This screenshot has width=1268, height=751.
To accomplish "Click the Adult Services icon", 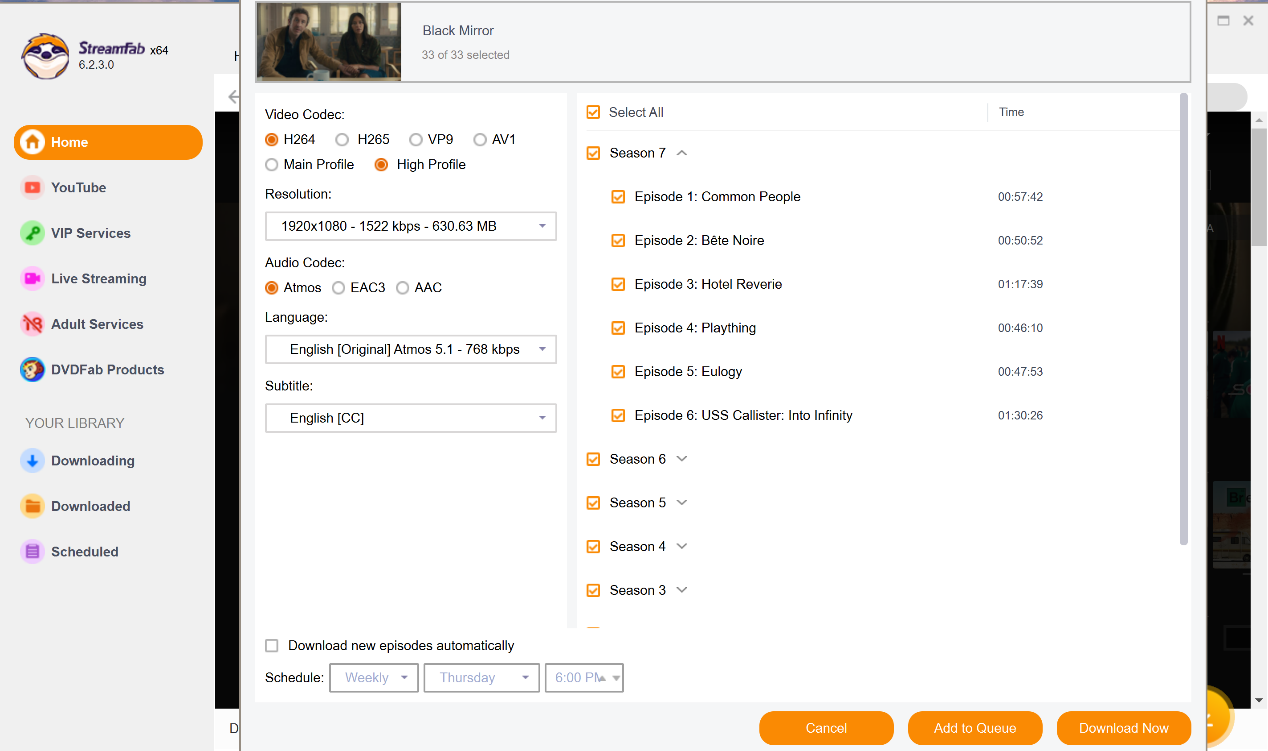I will (x=33, y=324).
